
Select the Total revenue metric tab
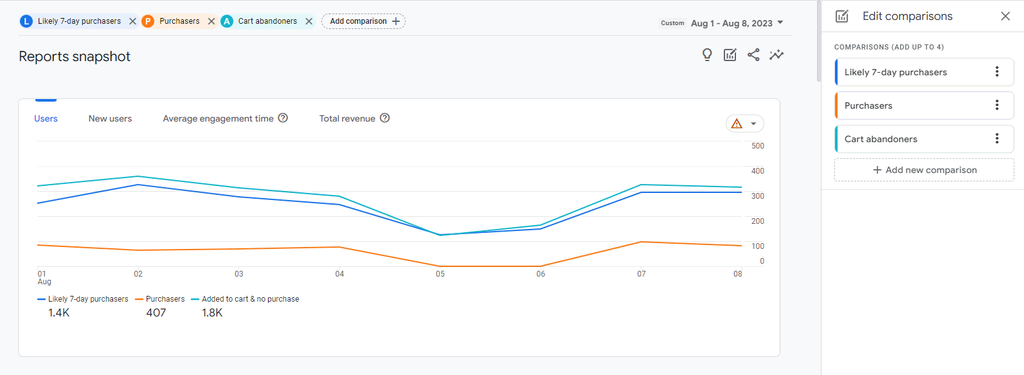[347, 119]
